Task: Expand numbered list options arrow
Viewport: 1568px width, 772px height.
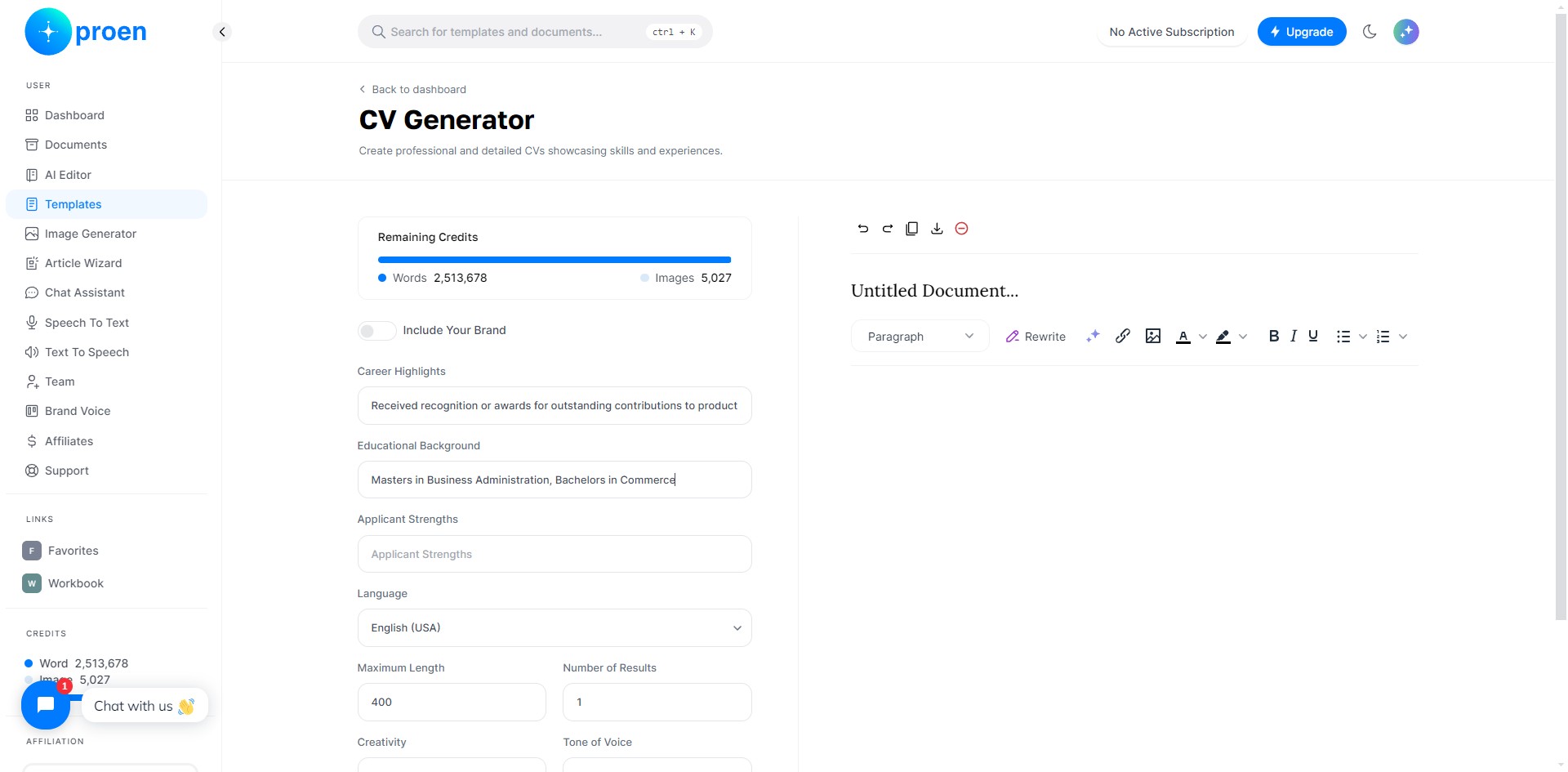Action: pyautogui.click(x=1403, y=337)
